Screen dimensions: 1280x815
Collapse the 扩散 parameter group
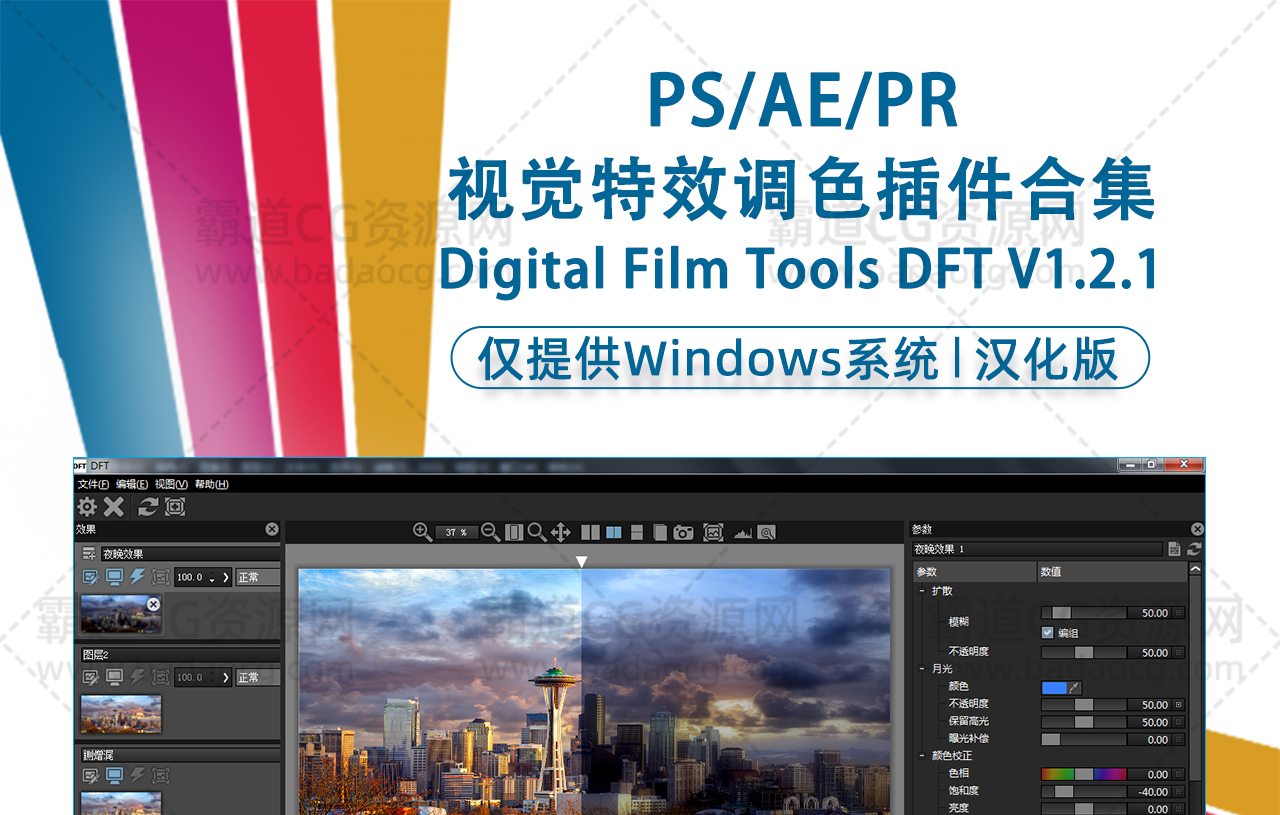coord(921,591)
